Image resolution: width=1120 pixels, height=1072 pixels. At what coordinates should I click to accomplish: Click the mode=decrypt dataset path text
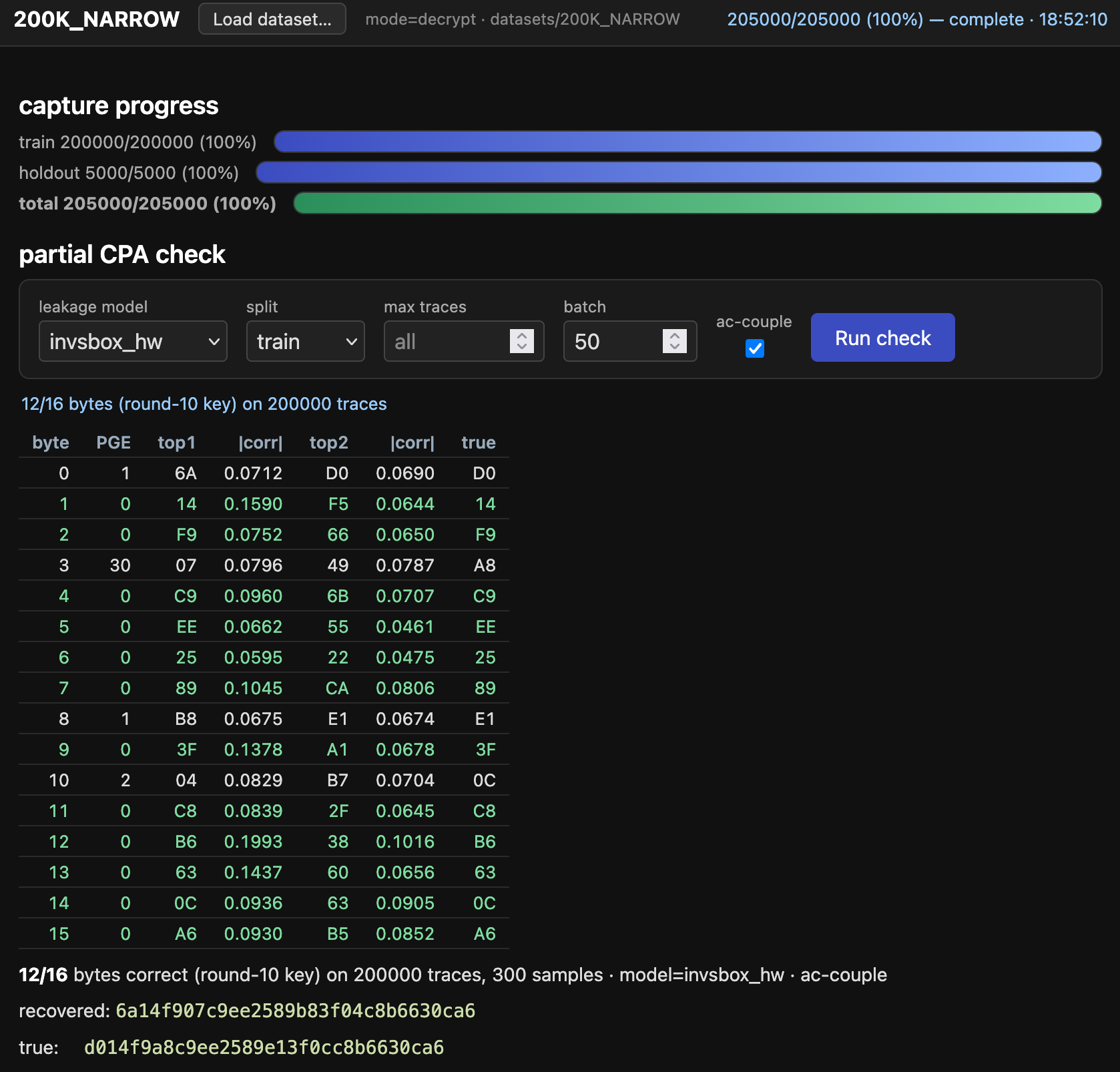coord(523,19)
